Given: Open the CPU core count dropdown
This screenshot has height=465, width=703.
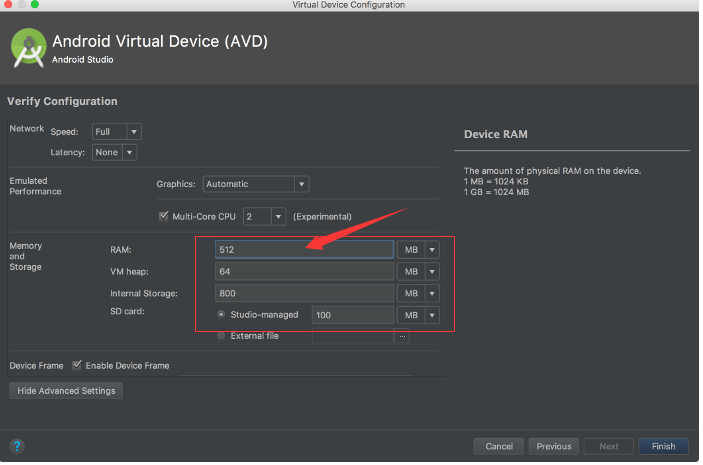Looking at the screenshot, I should [265, 217].
